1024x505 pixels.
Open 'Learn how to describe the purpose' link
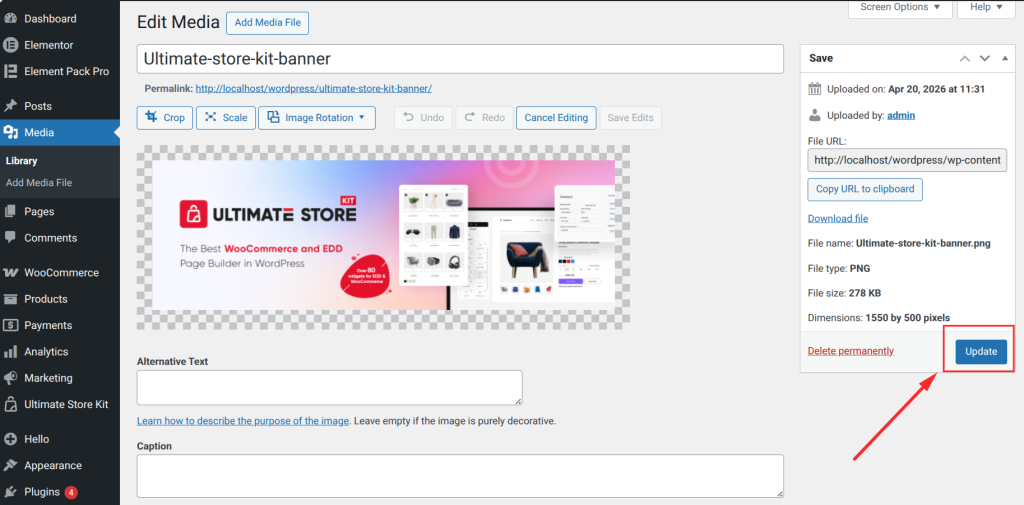(x=243, y=421)
